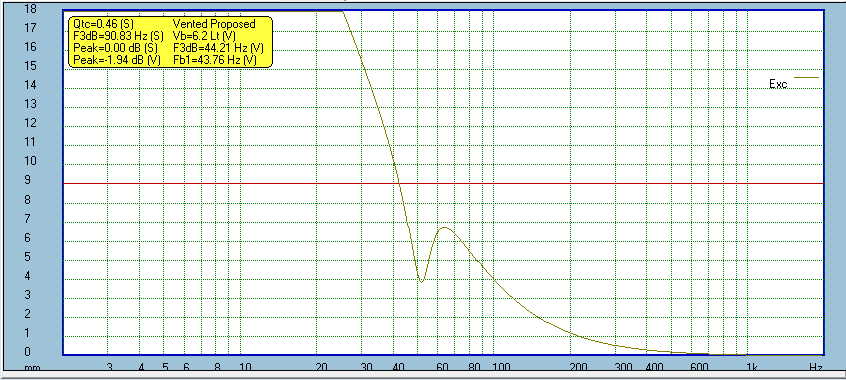This screenshot has width=846, height=380.
Task: Click the 400 frequency axis label
Action: (x=654, y=368)
